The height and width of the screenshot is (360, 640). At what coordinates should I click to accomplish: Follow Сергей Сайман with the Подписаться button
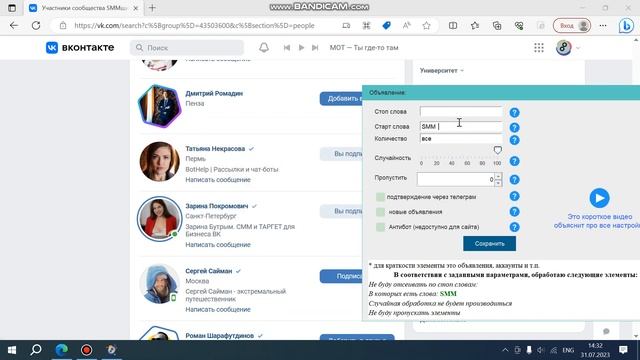pyautogui.click(x=341, y=276)
